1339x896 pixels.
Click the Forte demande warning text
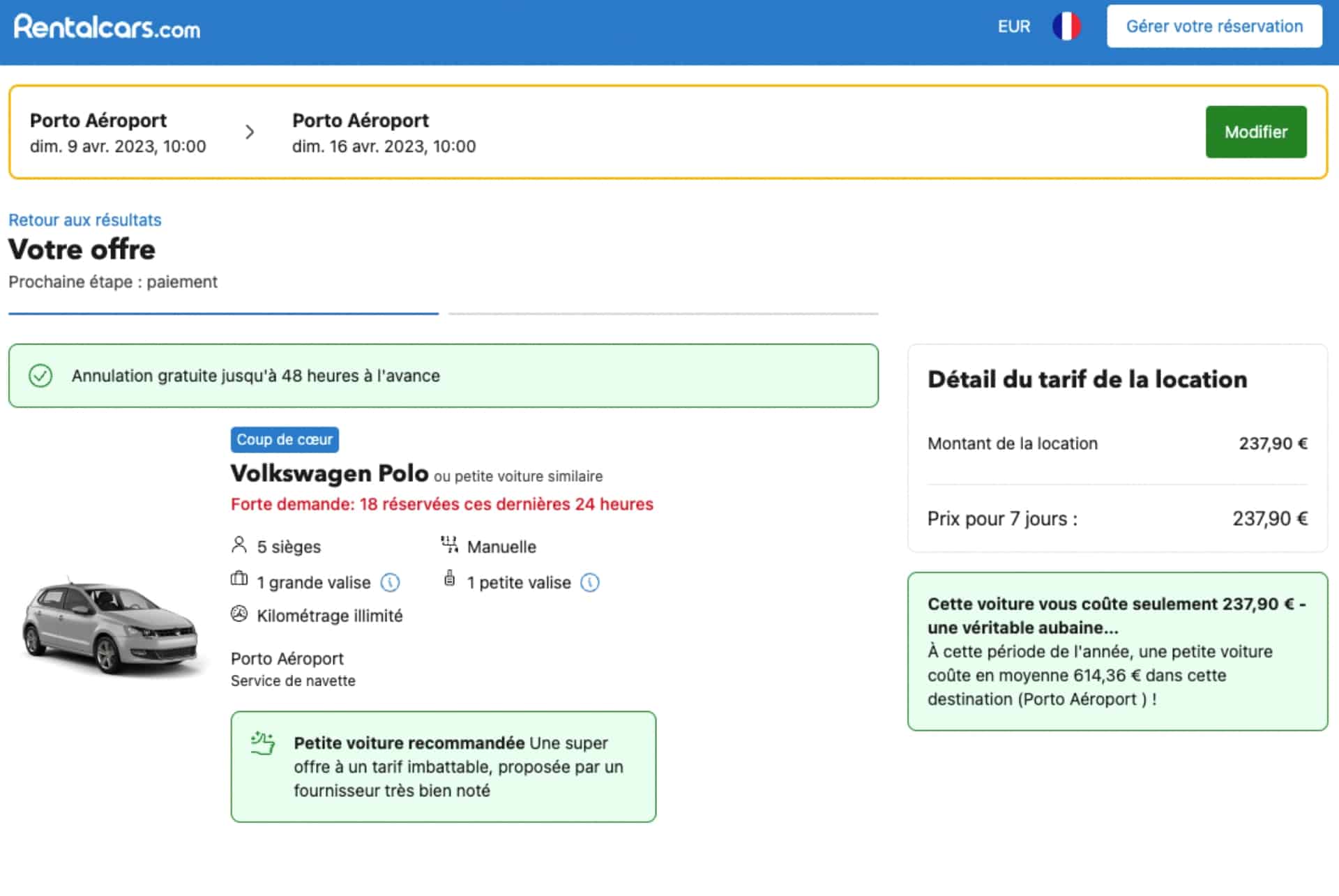(x=442, y=504)
